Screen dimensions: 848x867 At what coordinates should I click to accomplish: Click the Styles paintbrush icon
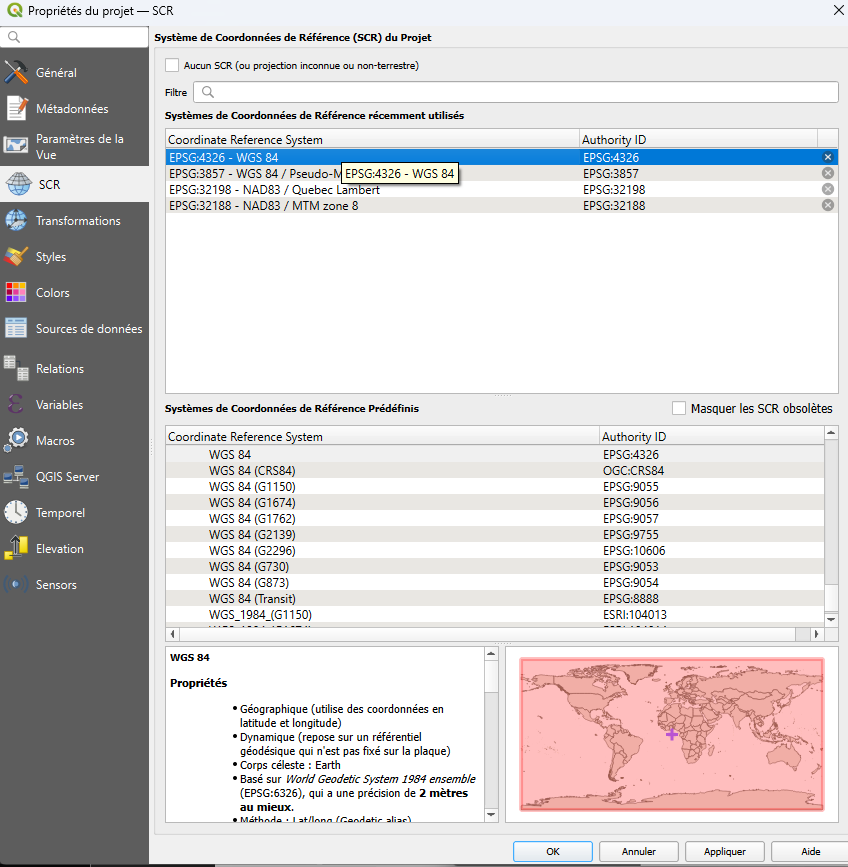(16, 257)
